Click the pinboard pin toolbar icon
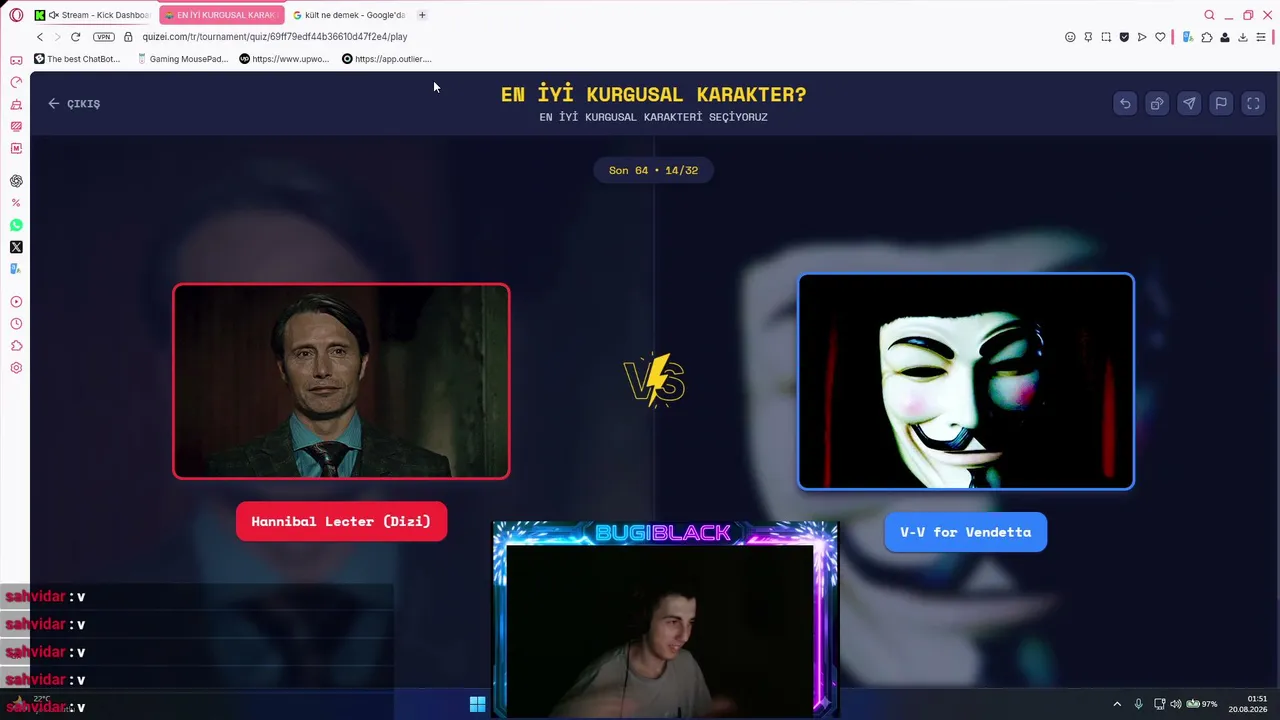1280x720 pixels. click(1088, 37)
